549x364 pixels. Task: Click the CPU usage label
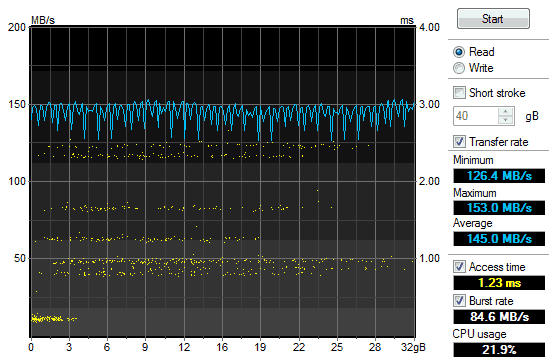tap(479, 334)
